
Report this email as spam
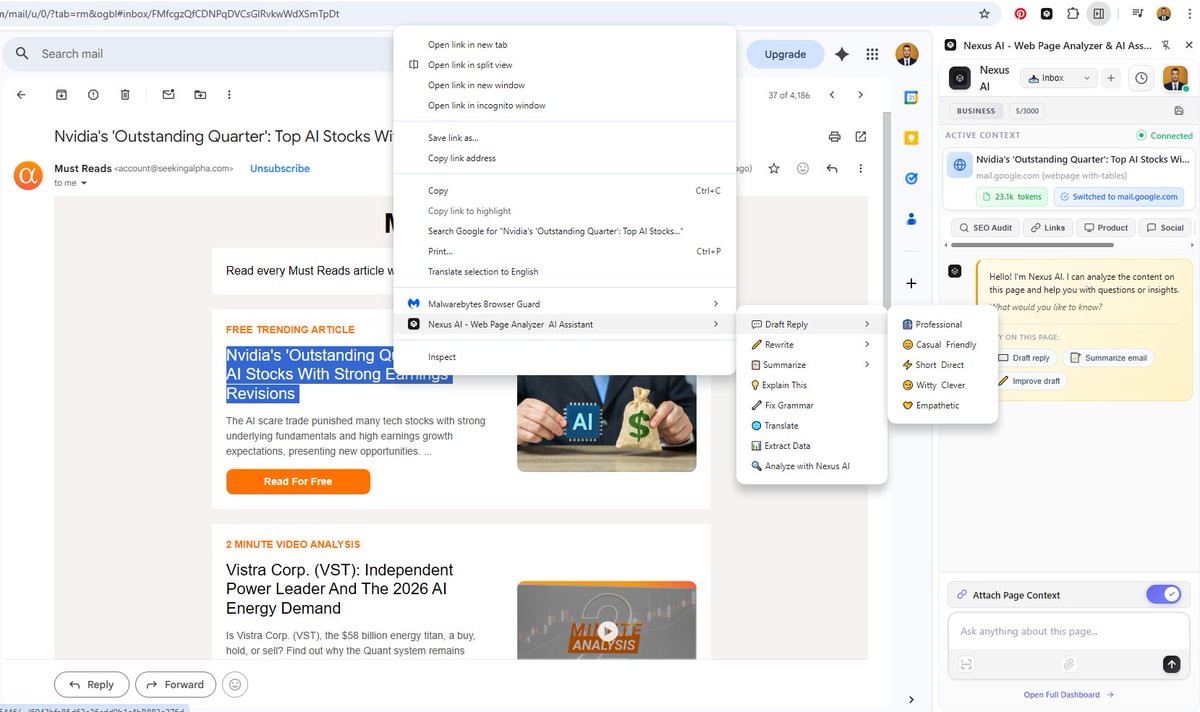(x=93, y=95)
